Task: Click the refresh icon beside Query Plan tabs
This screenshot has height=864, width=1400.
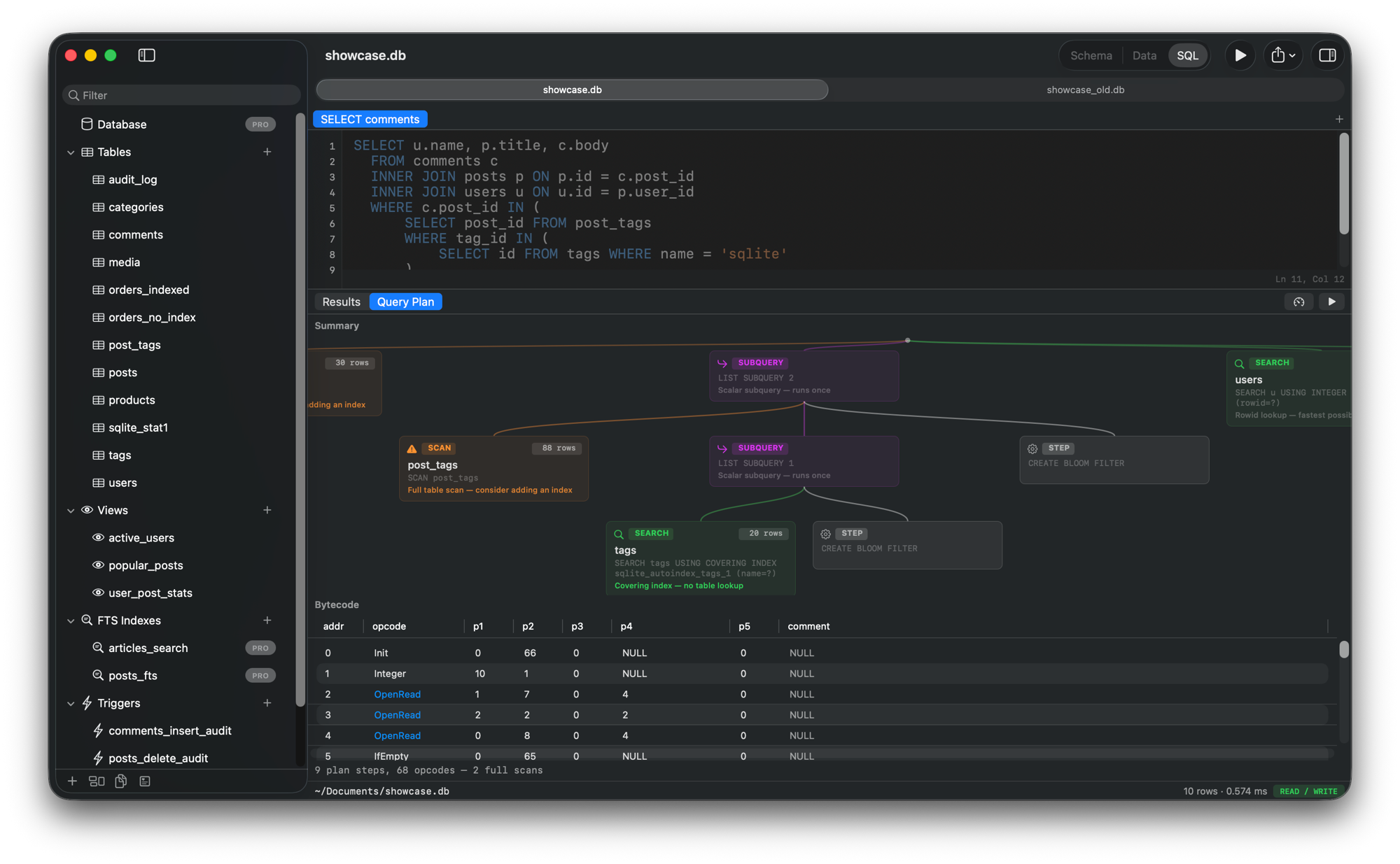Action: tap(1298, 302)
